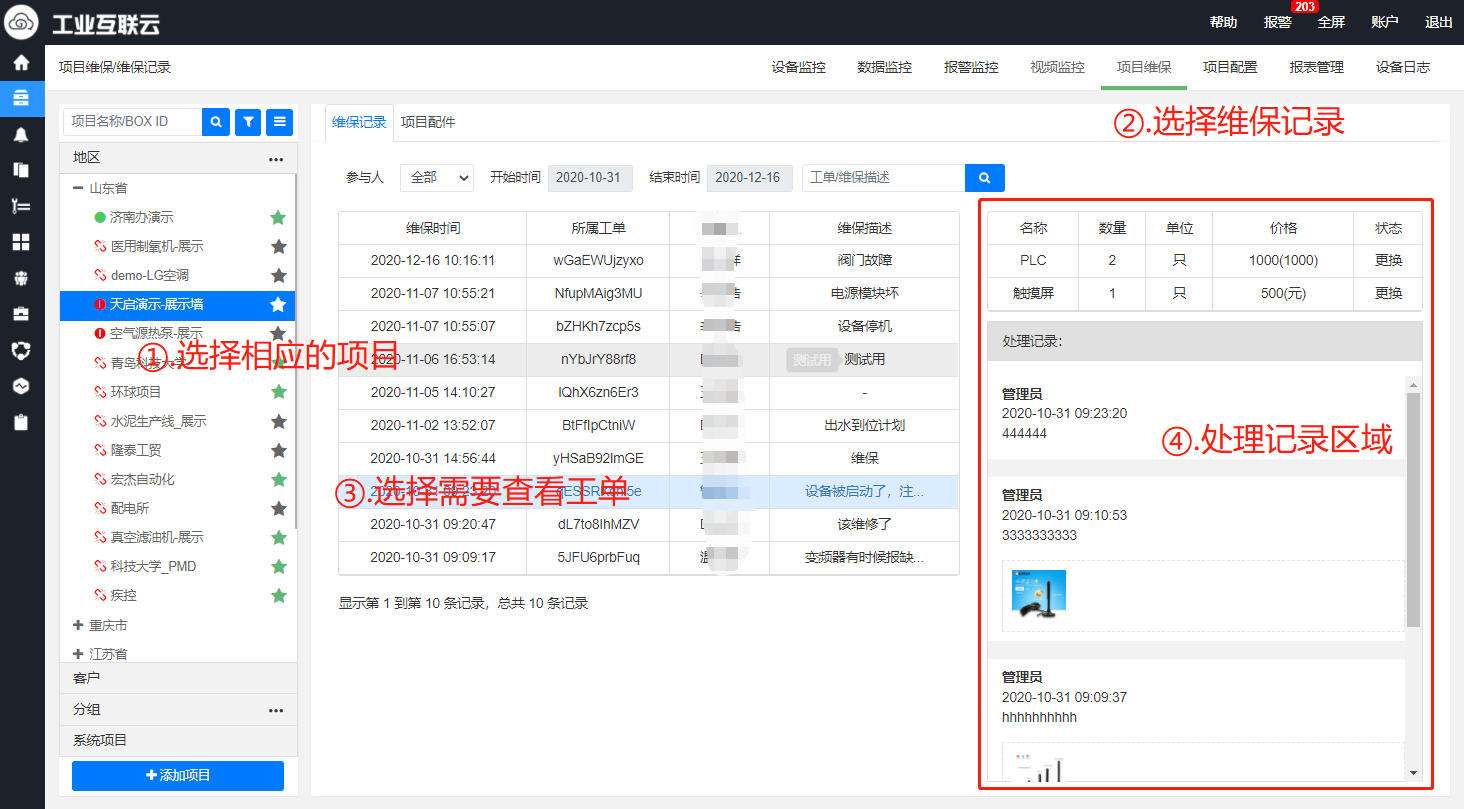
Task: Switch to 项目配置 tab
Action: click(1230, 67)
